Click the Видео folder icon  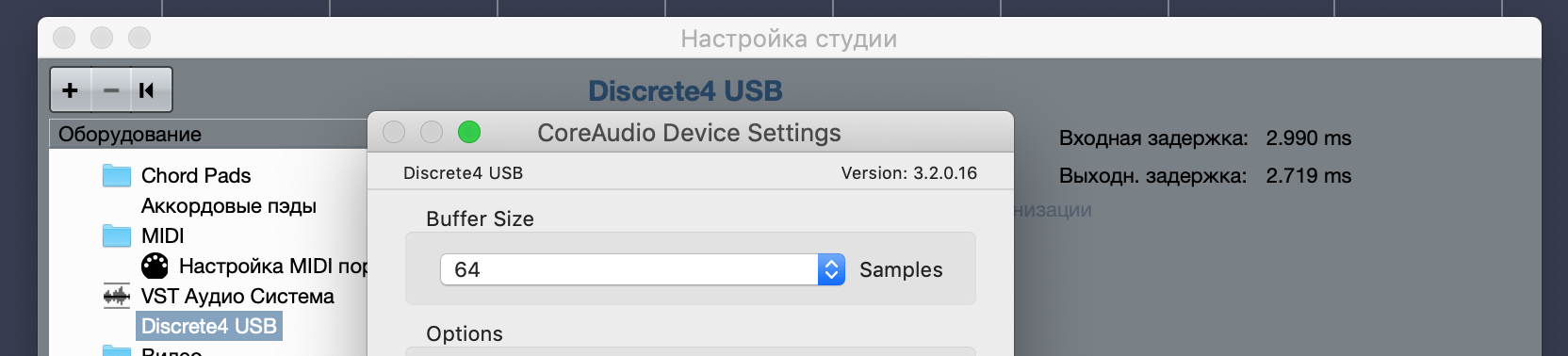click(117, 350)
